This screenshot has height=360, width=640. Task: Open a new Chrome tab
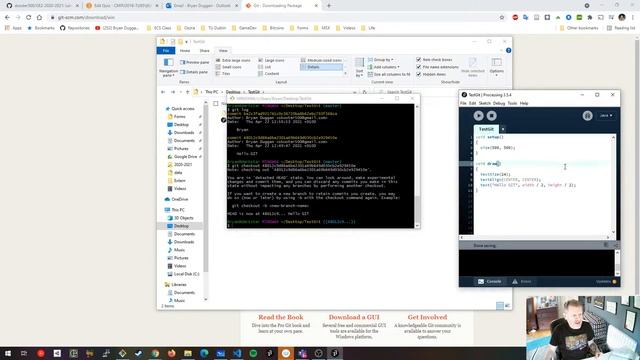point(329,6)
